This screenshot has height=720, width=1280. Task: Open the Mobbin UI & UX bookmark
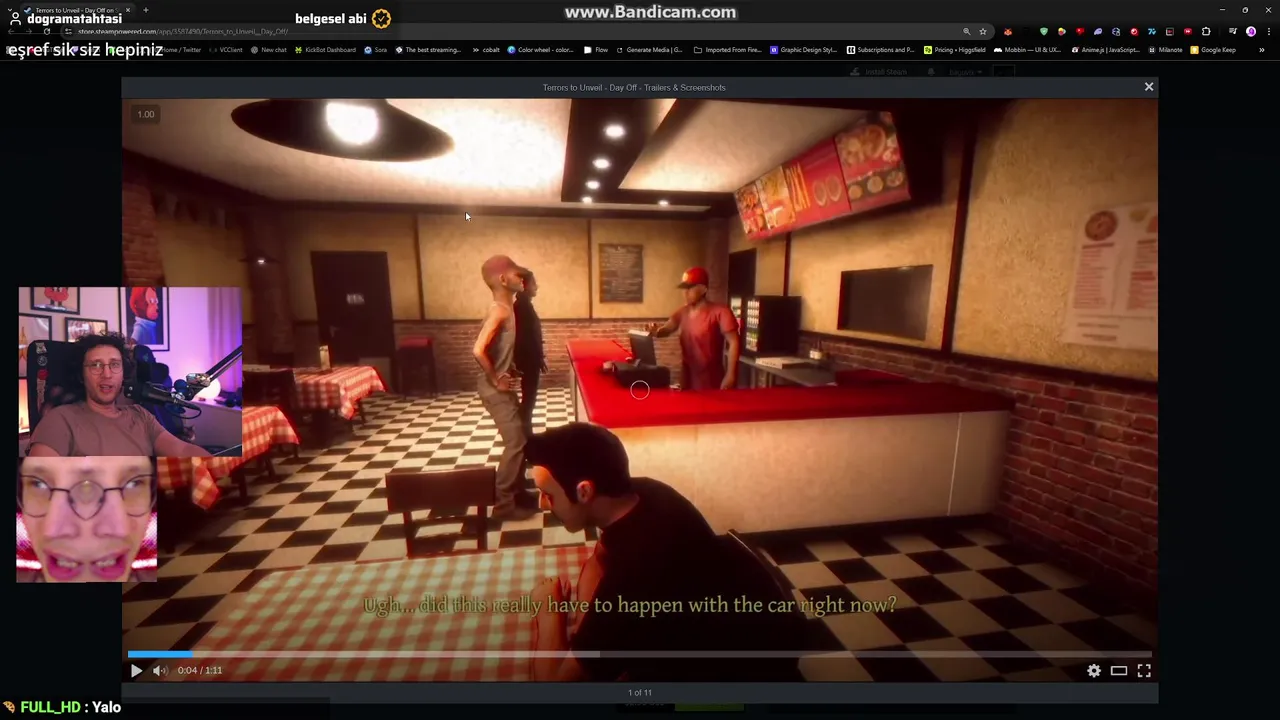point(1028,50)
